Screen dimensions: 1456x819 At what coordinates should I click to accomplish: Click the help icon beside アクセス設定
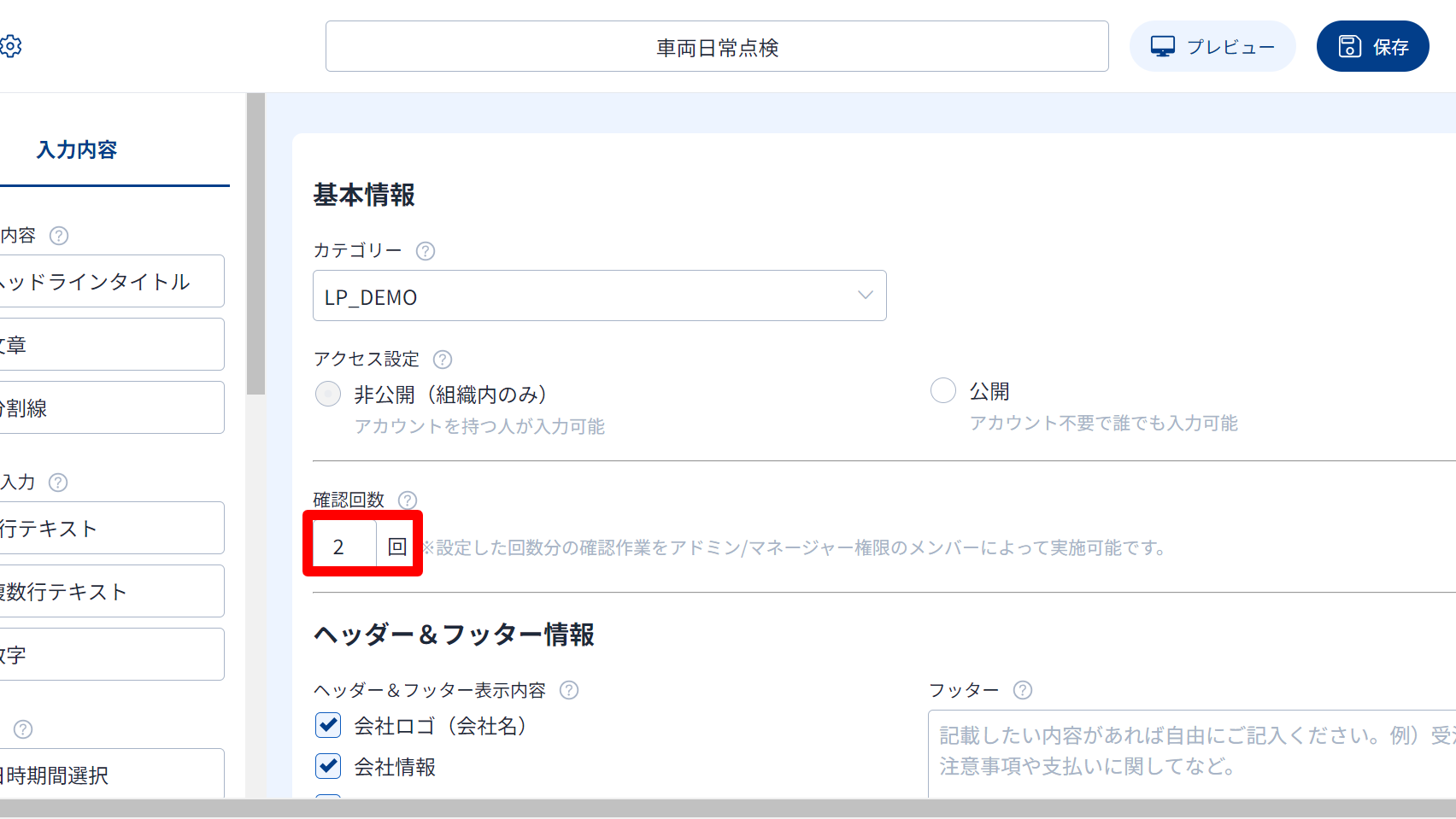click(442, 360)
